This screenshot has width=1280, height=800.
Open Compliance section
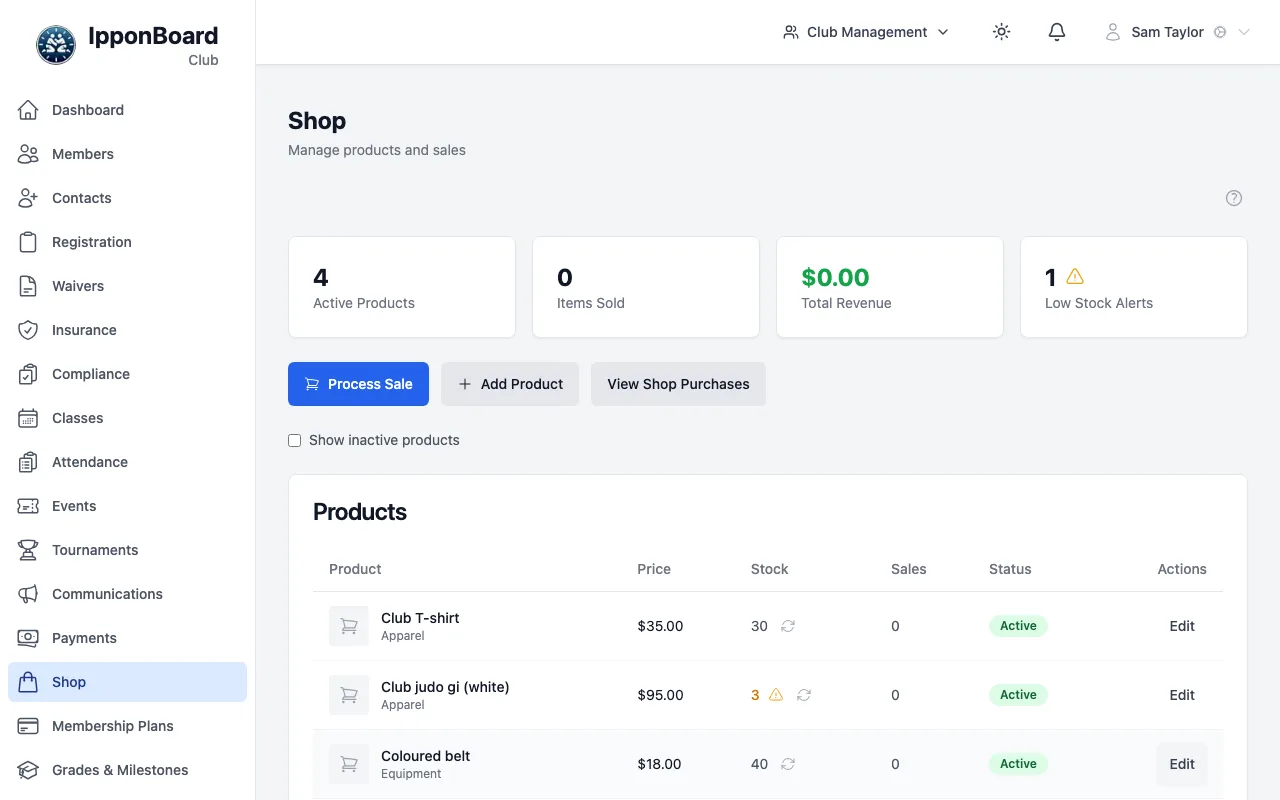tap(127, 374)
